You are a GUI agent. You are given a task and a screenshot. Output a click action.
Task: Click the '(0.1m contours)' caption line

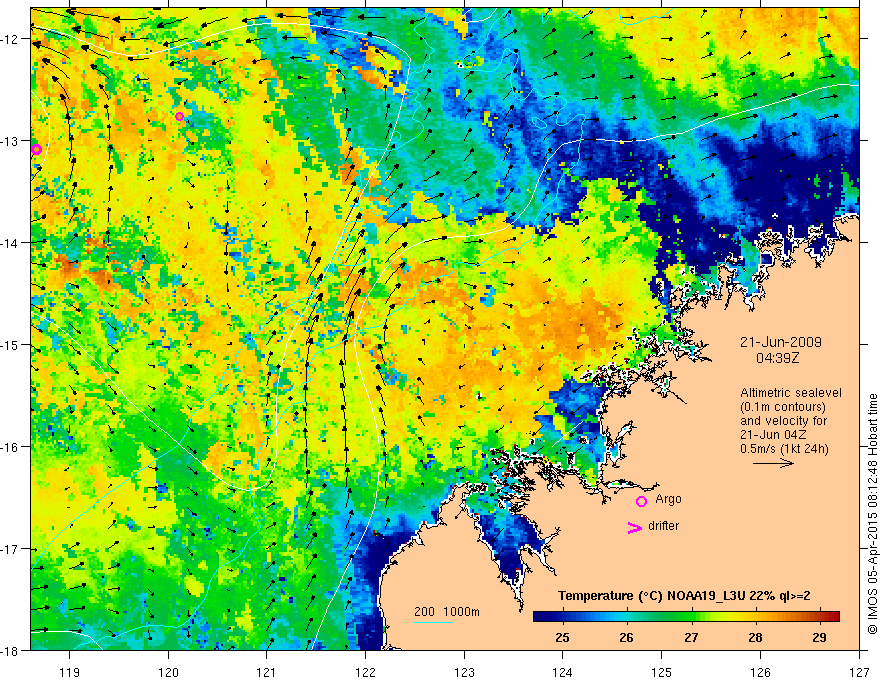coord(783,407)
